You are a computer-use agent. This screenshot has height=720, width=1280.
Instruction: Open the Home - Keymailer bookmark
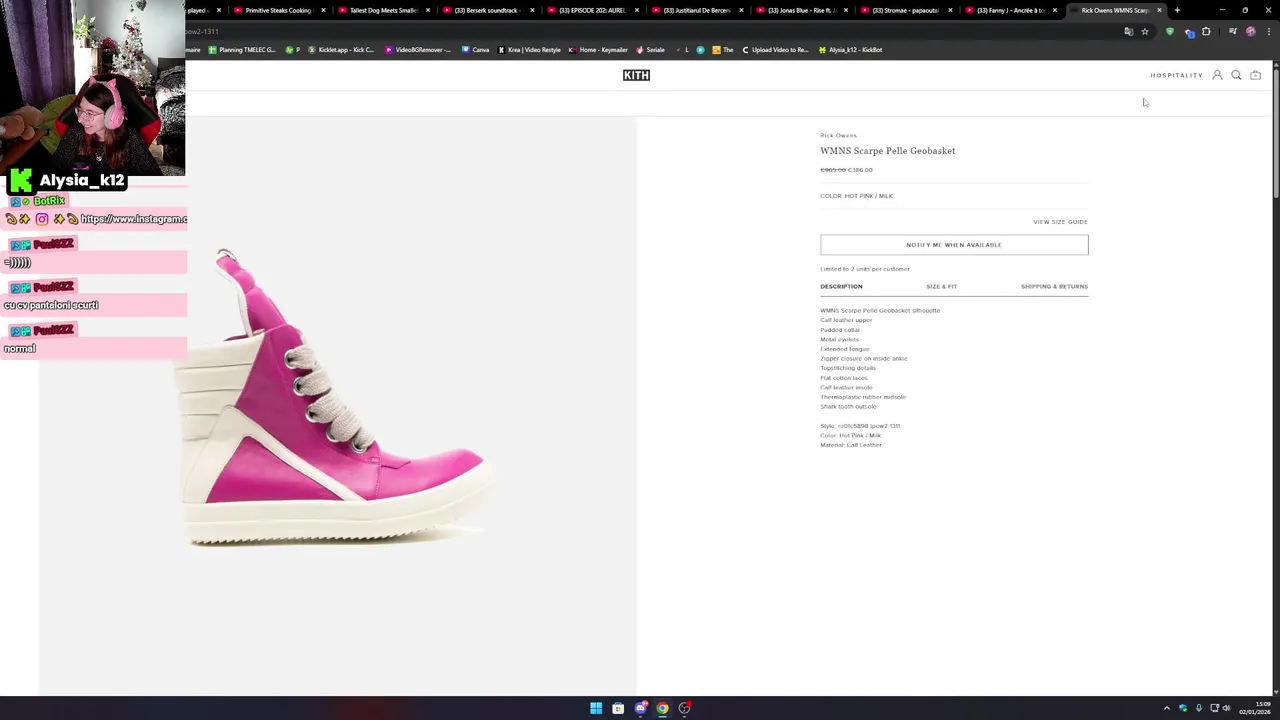[599, 50]
